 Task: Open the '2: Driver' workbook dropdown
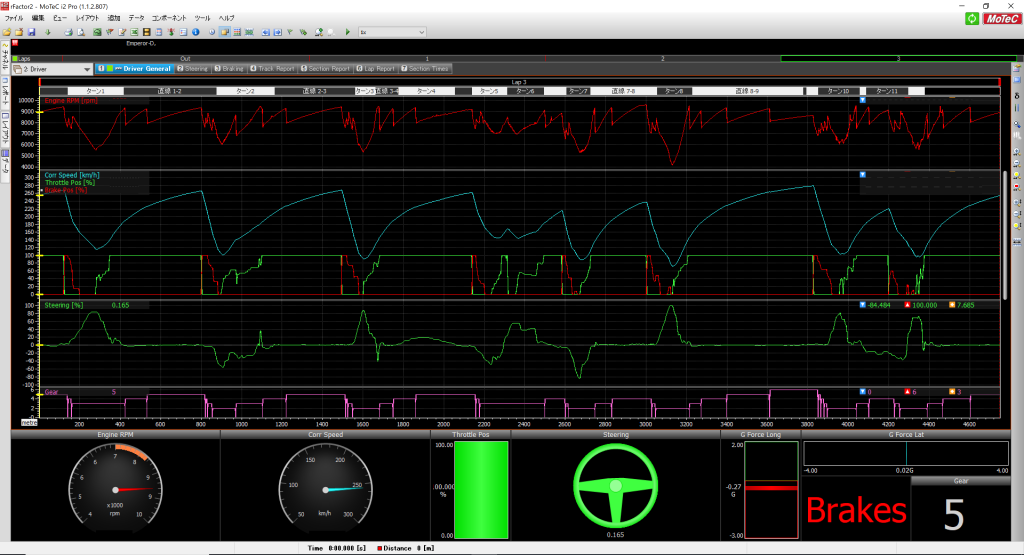click(87, 69)
